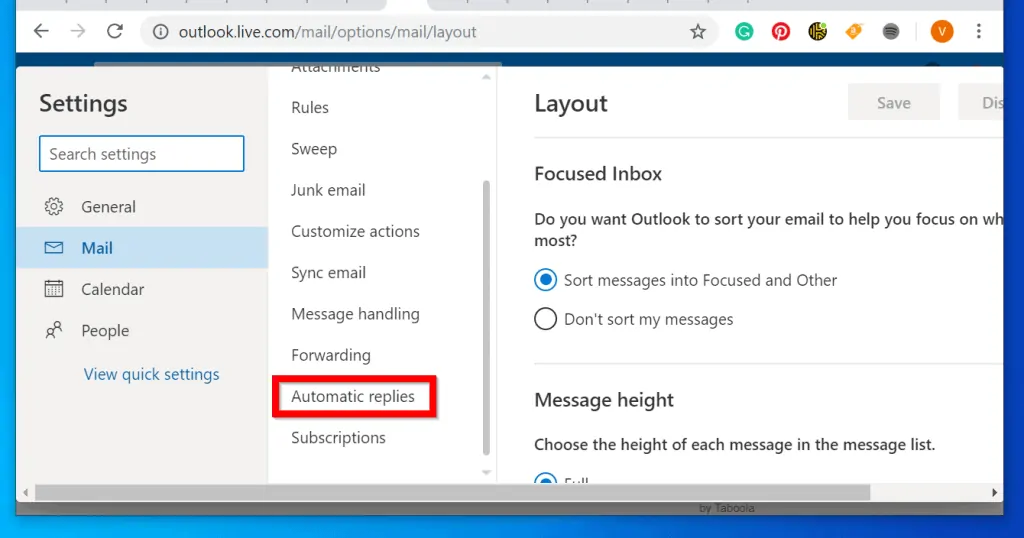This screenshot has height=538, width=1024.
Task: Click the General gear icon
Action: tap(54, 206)
